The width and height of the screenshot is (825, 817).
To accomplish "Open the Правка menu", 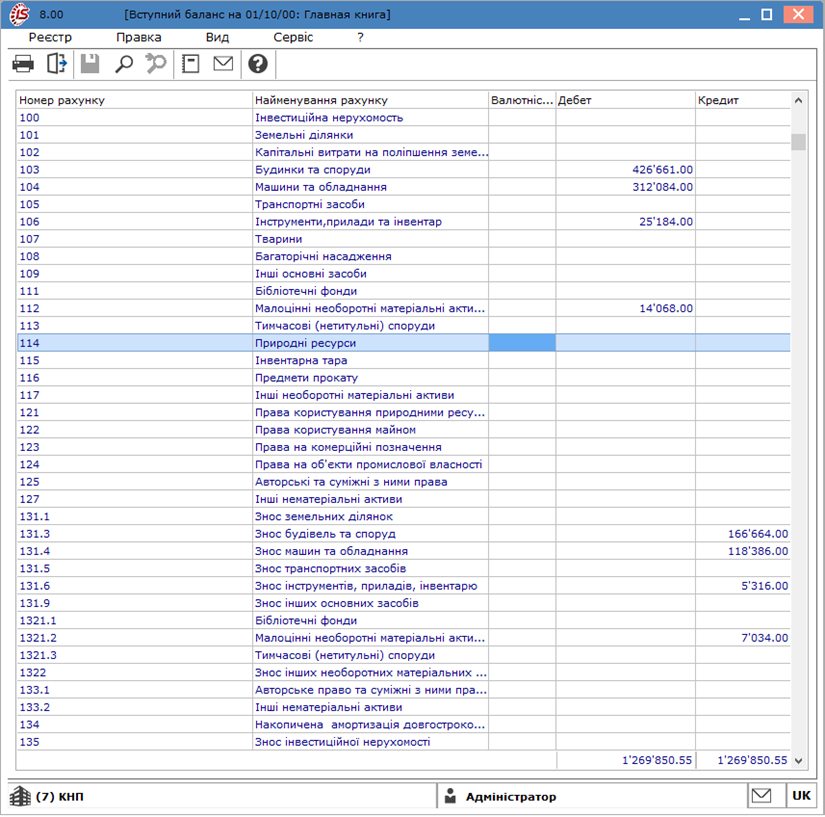I will pyautogui.click(x=139, y=37).
